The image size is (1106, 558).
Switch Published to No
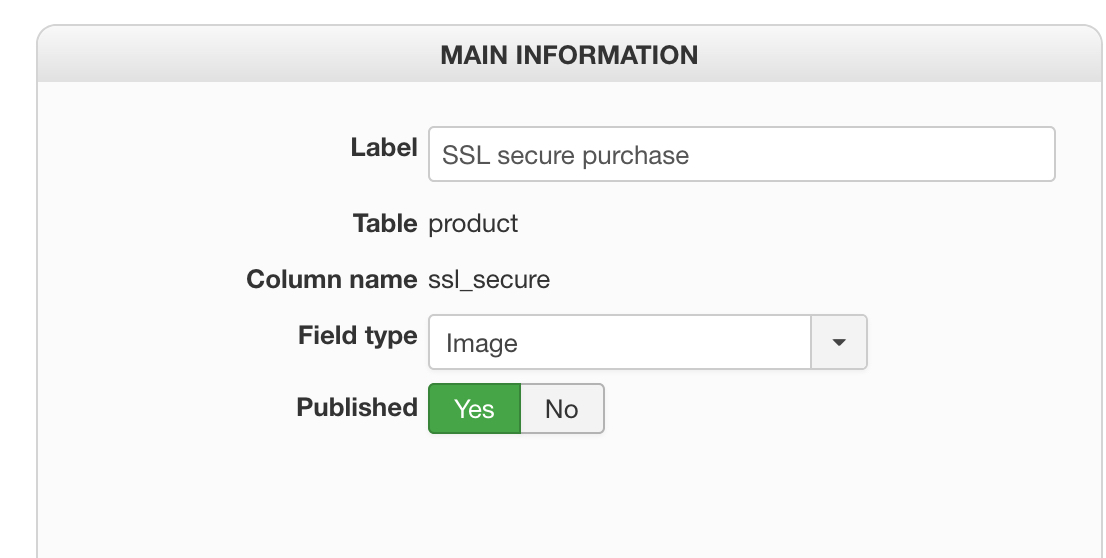tap(561, 409)
